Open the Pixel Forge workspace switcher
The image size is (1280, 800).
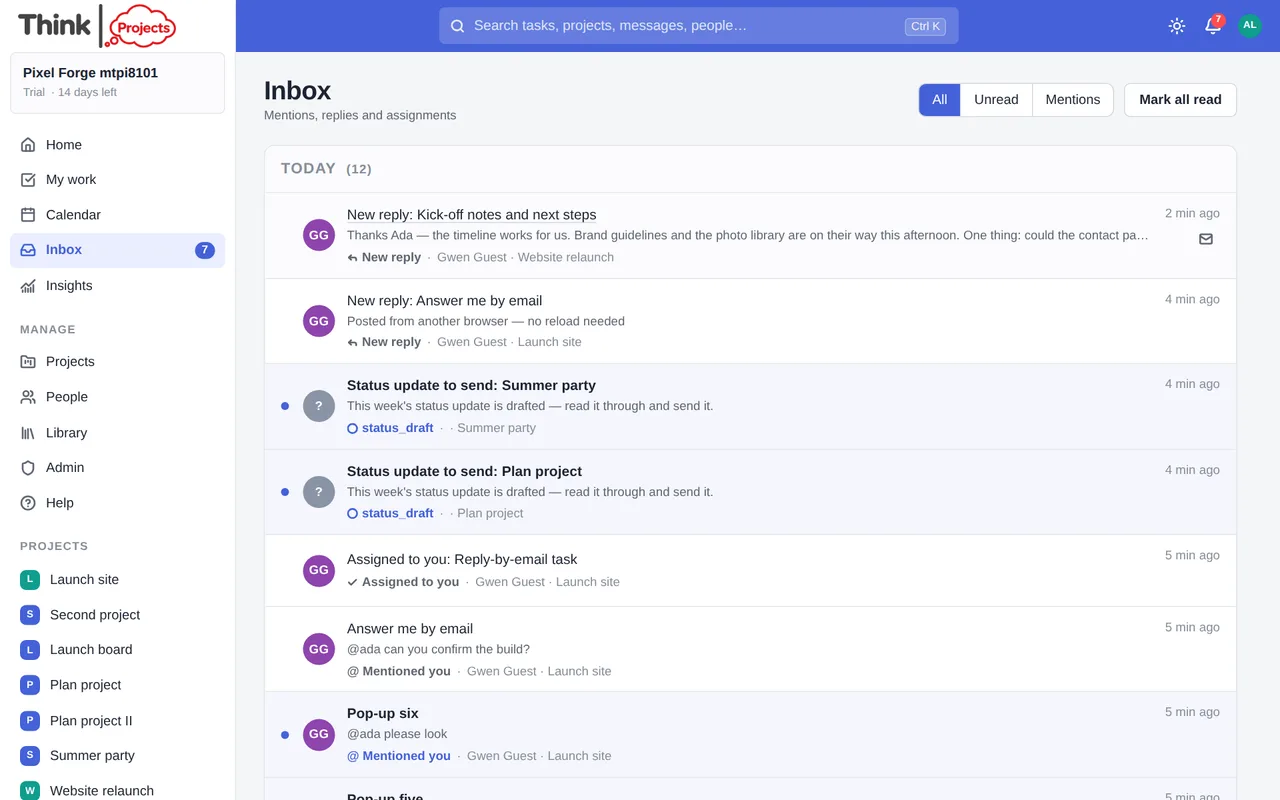117,83
